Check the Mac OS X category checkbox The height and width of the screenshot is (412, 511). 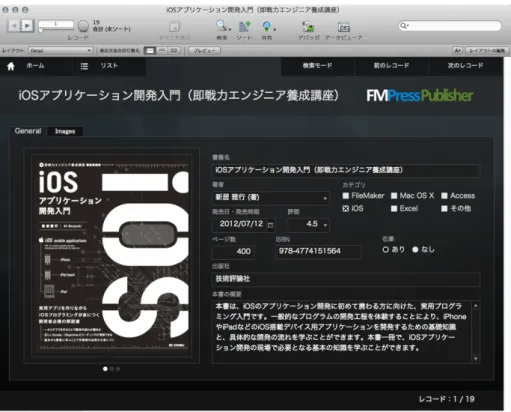tap(394, 196)
